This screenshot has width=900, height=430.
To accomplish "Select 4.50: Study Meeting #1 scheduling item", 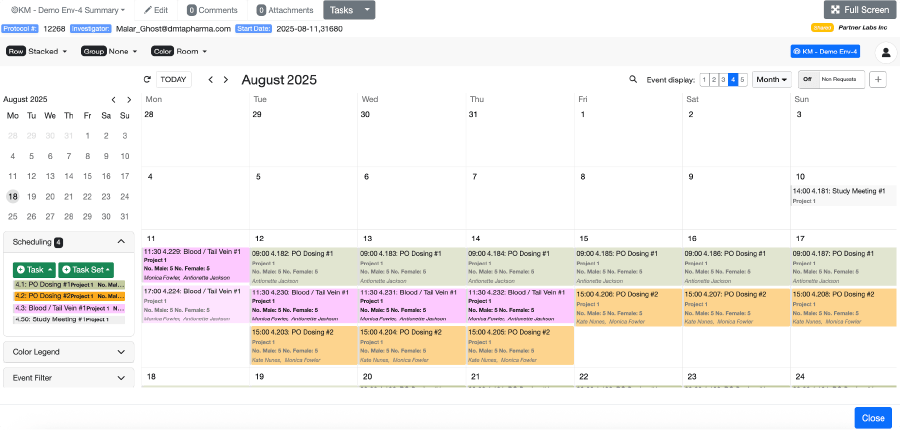I will (69, 319).
